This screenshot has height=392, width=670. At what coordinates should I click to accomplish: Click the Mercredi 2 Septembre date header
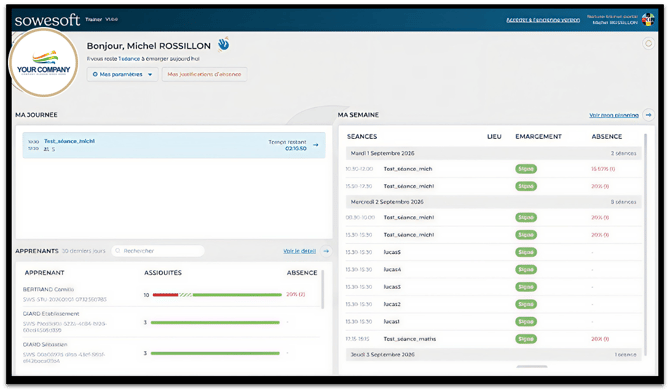click(x=494, y=202)
